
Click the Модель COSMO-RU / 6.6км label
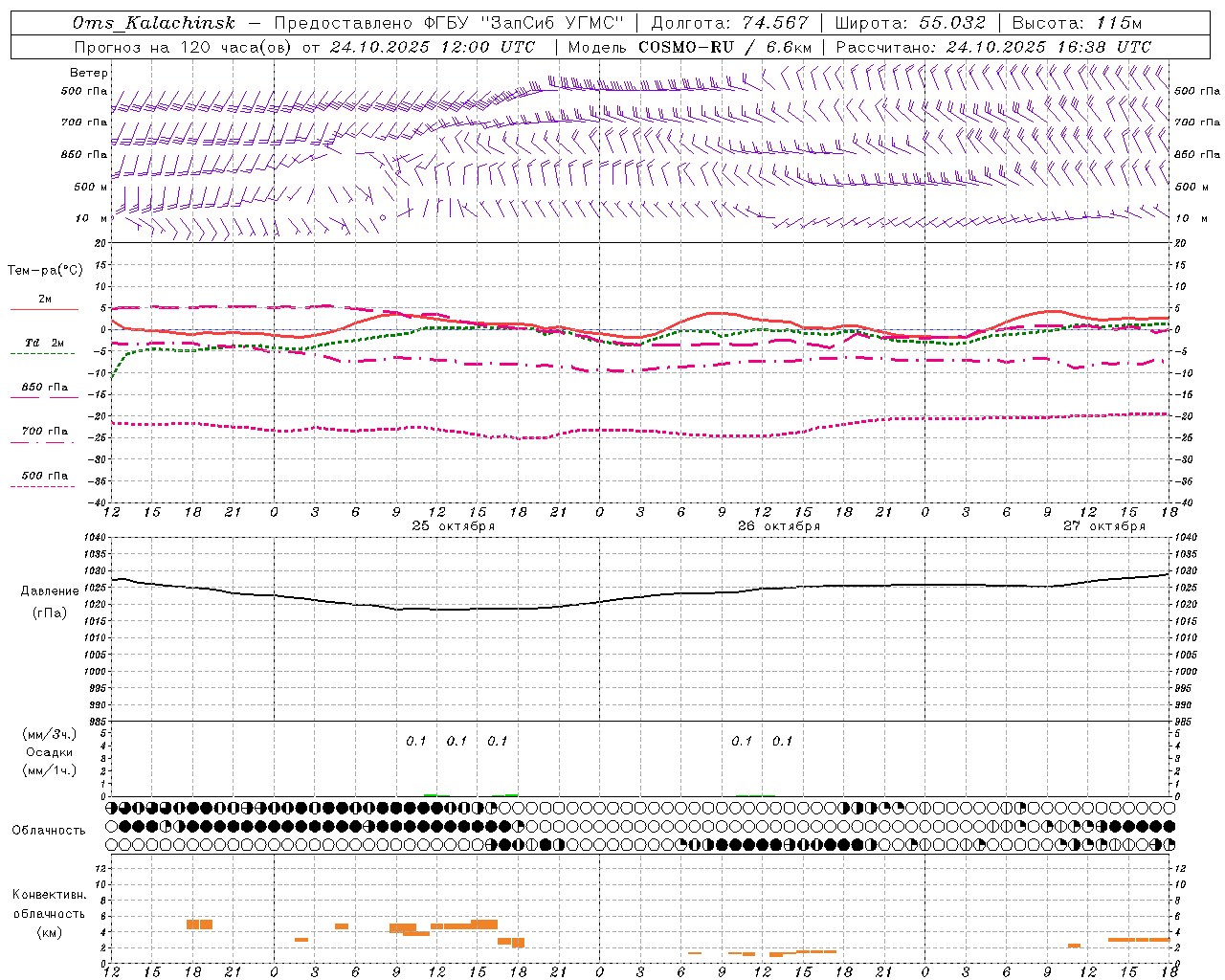[689, 47]
